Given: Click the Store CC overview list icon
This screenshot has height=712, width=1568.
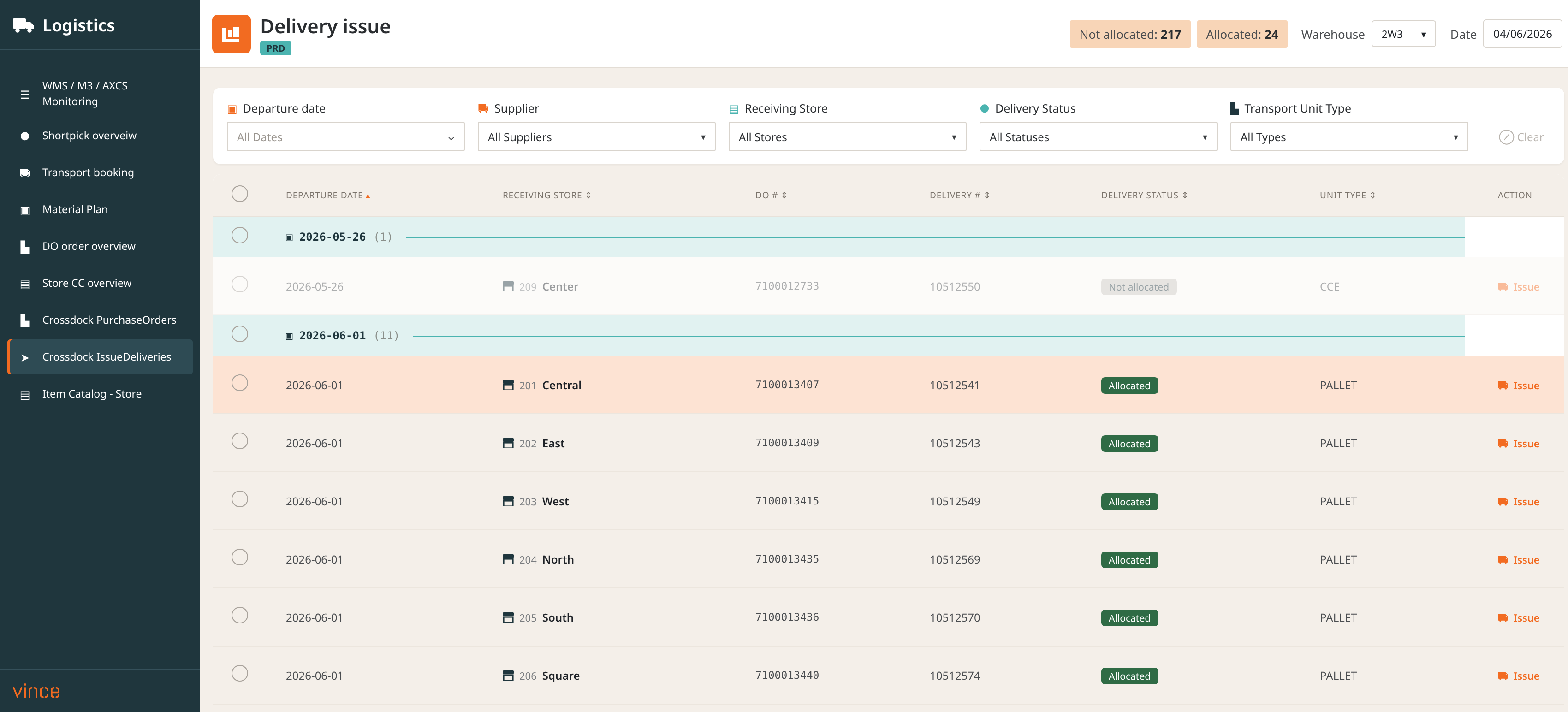Looking at the screenshot, I should [x=25, y=284].
